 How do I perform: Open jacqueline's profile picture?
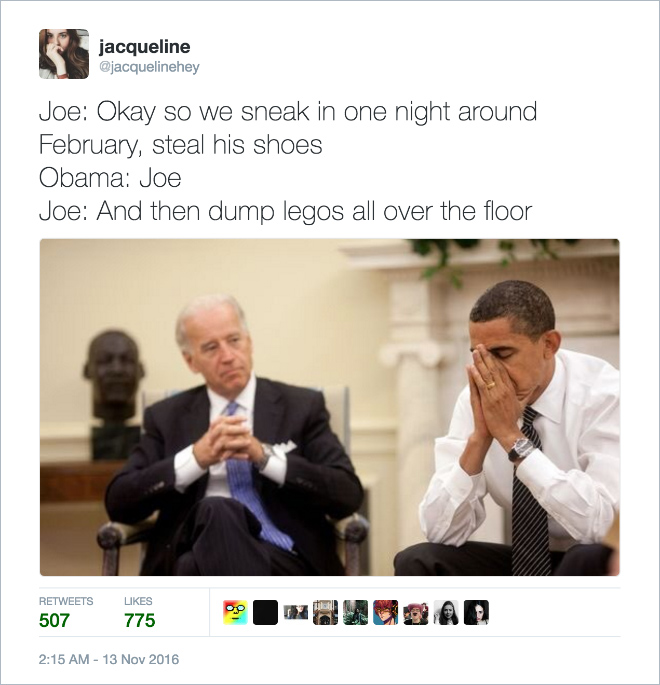[64, 54]
